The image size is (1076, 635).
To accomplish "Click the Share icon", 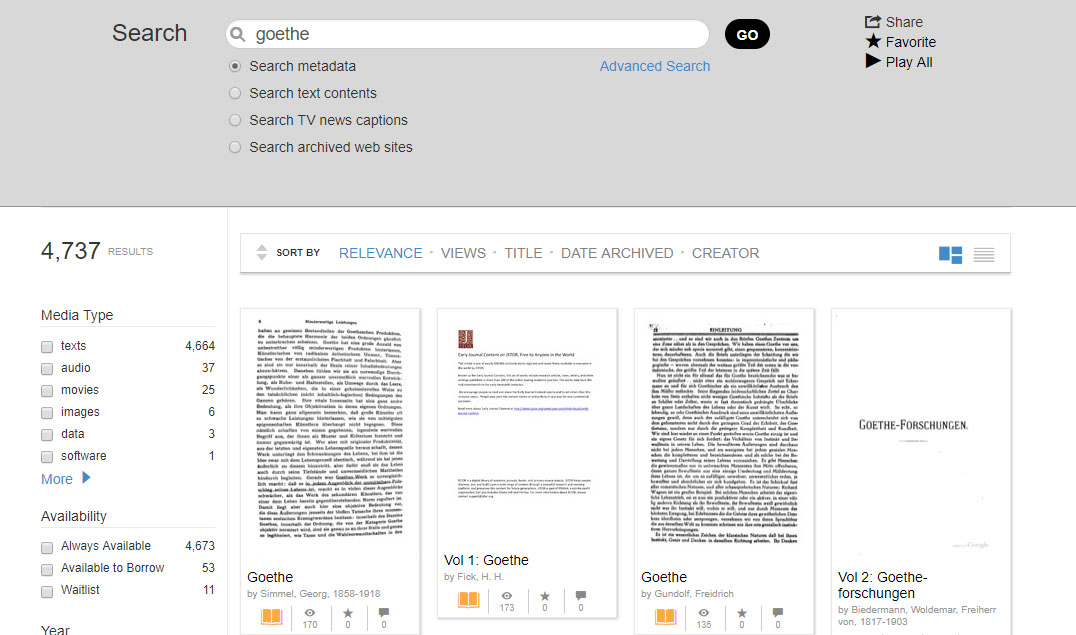I will pyautogui.click(x=872, y=22).
